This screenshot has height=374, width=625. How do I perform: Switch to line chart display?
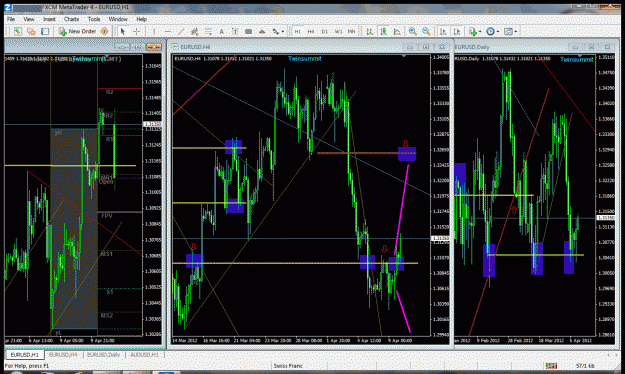[397, 31]
